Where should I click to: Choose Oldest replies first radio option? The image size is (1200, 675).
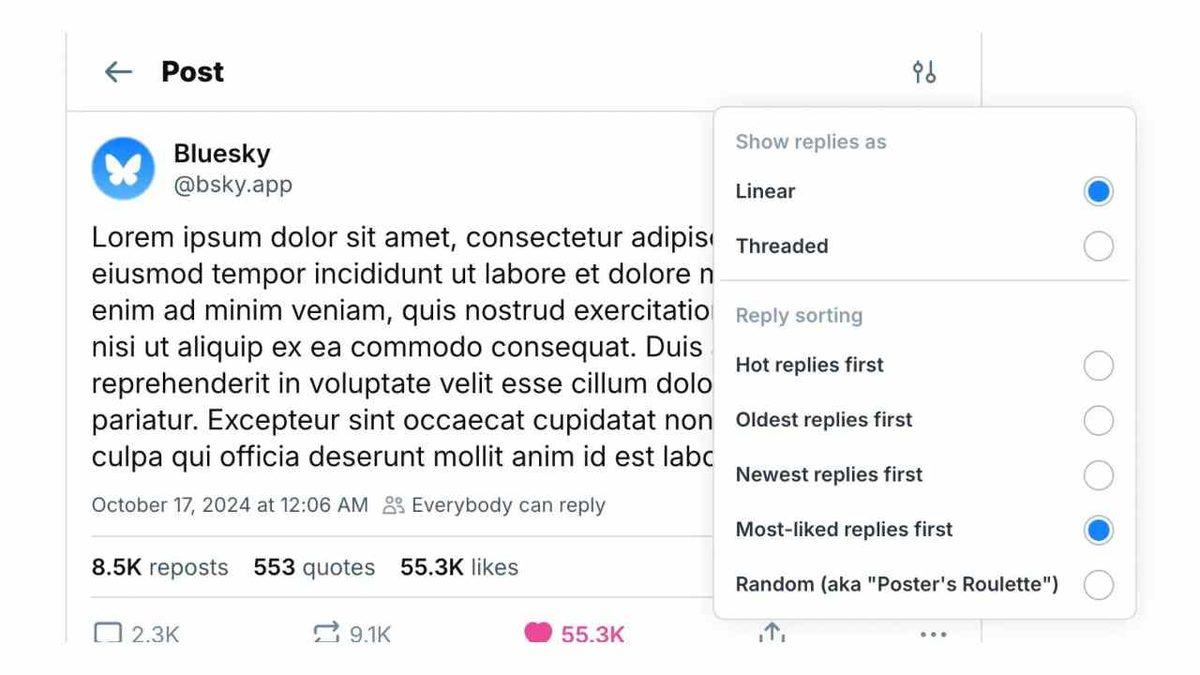(1098, 420)
